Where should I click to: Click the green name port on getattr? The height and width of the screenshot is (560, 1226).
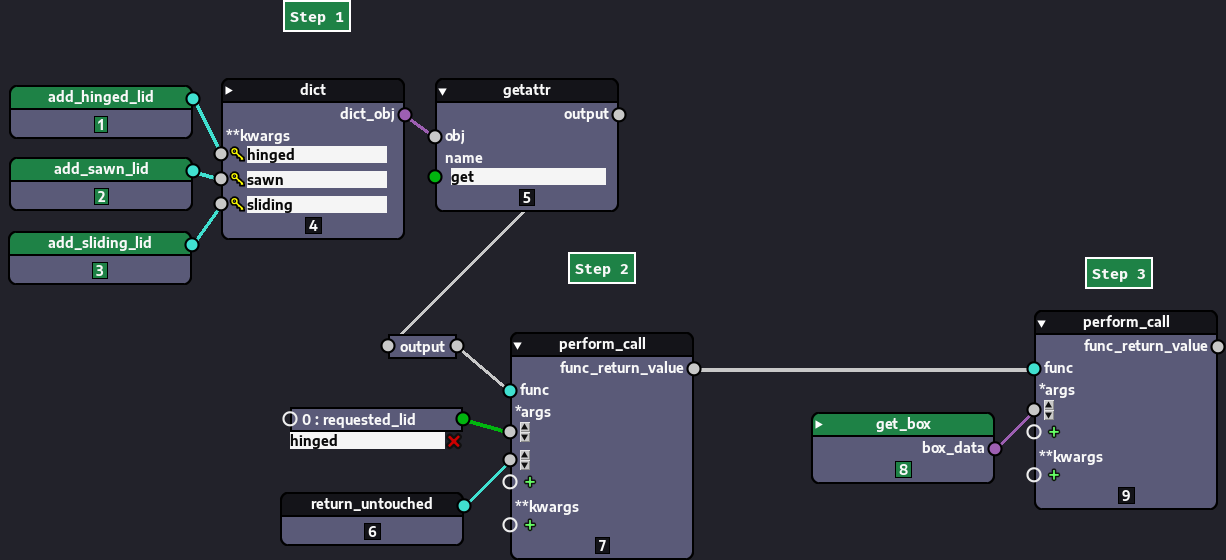(435, 177)
